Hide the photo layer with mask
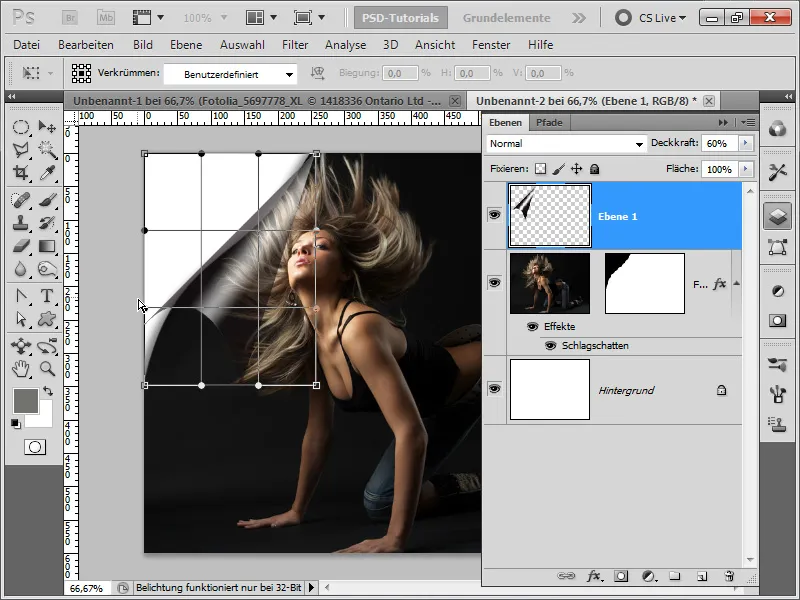 click(x=494, y=282)
